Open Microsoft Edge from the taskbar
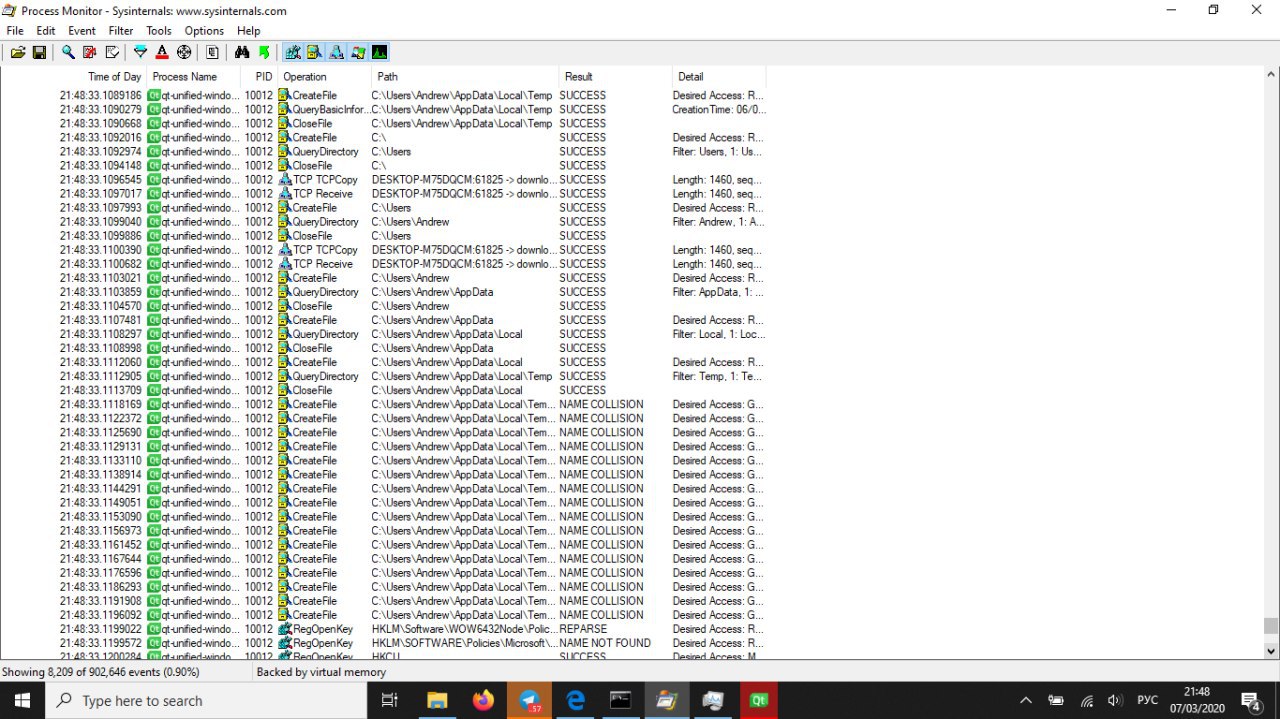The height and width of the screenshot is (719, 1280). tap(576, 701)
